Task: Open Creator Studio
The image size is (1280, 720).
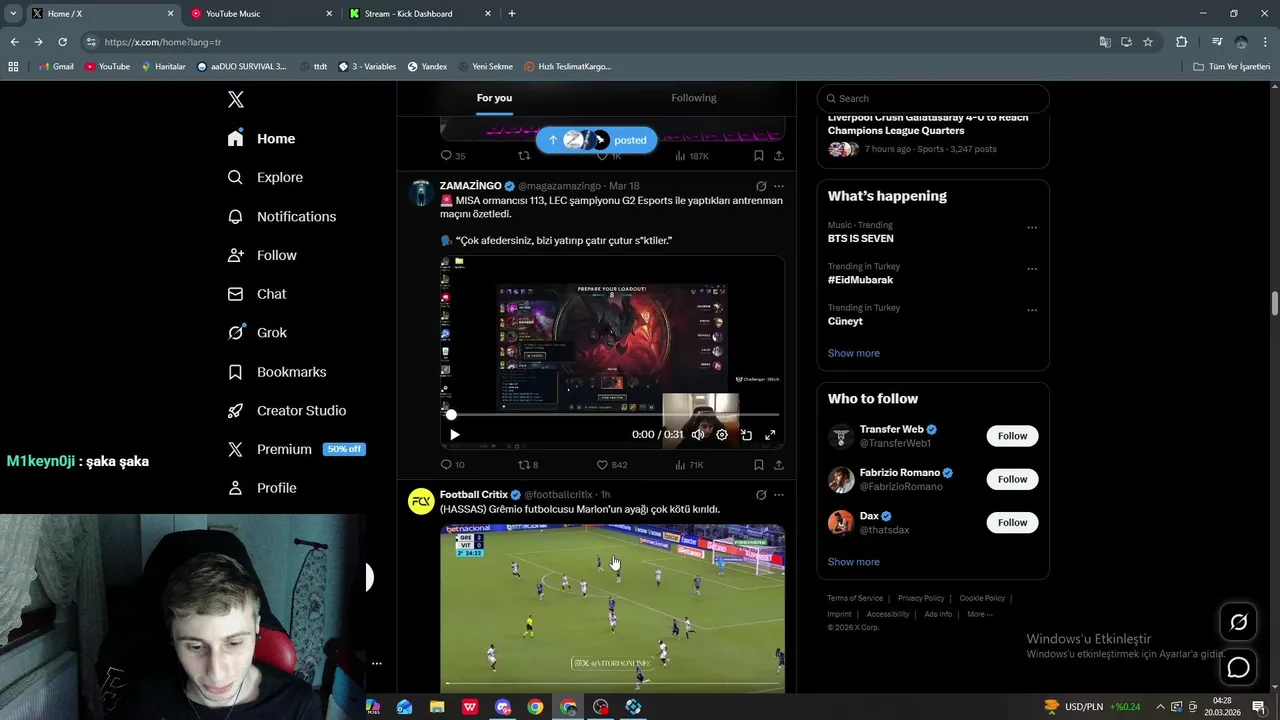Action: point(287,411)
